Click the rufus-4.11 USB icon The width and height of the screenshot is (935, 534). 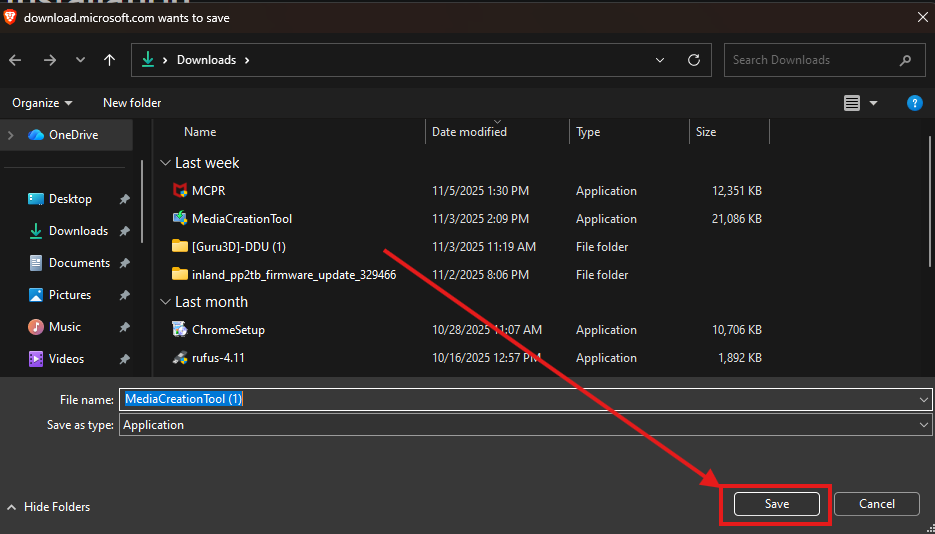tap(179, 358)
